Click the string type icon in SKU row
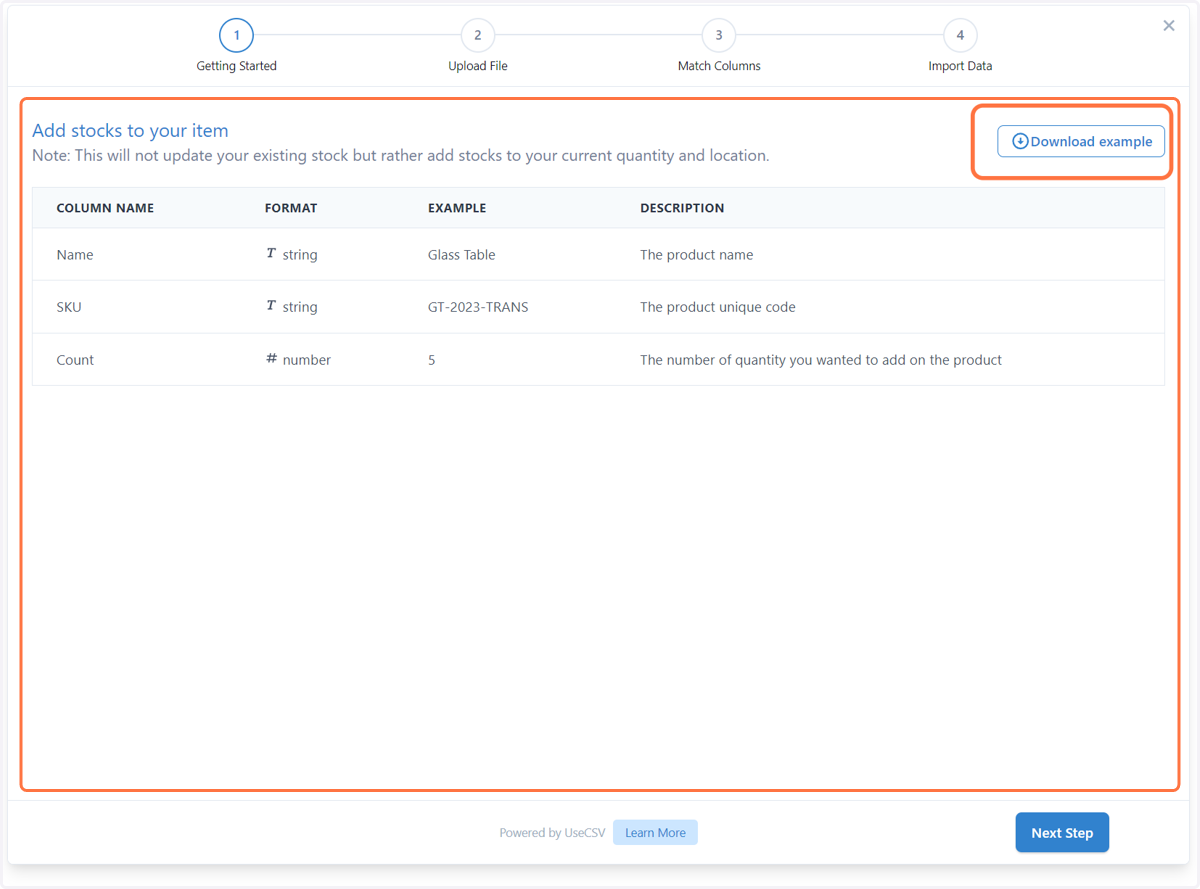1200x889 pixels. pyautogui.click(x=271, y=306)
